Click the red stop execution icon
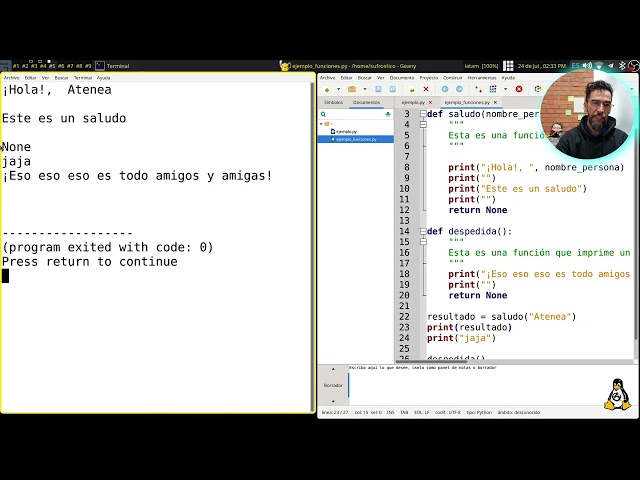This screenshot has width=640, height=480. click(x=519, y=89)
